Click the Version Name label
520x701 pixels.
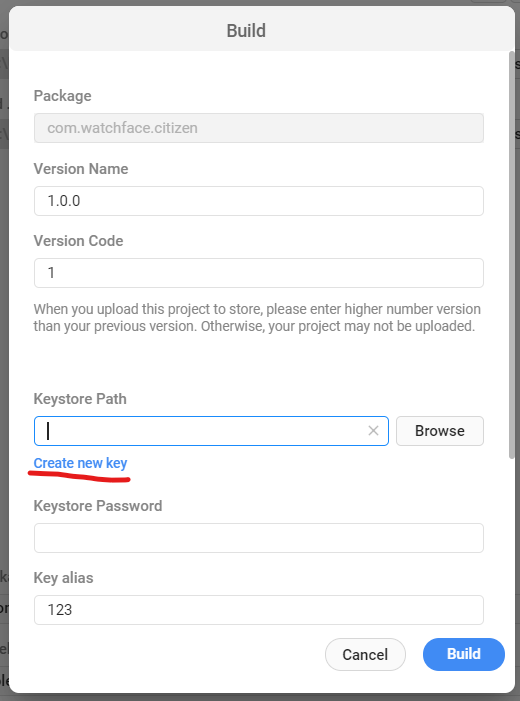point(81,169)
